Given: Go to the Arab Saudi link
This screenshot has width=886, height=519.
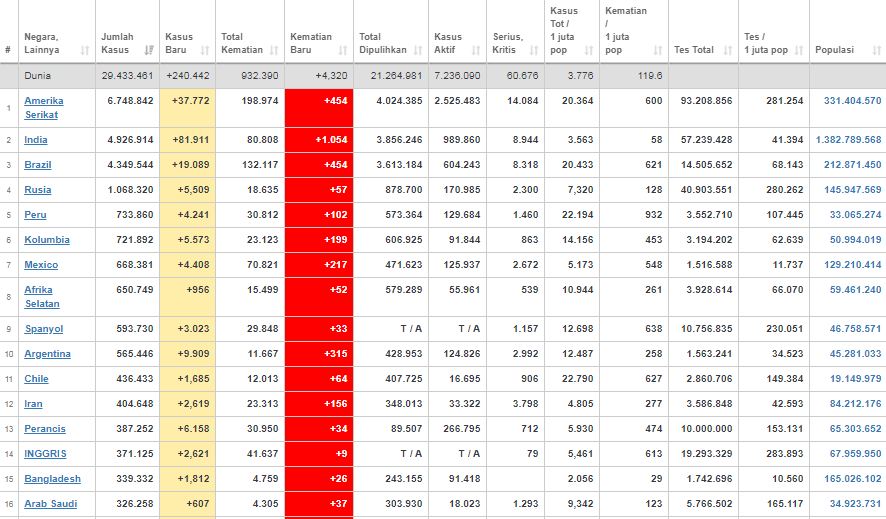Looking at the screenshot, I should 50,503.
